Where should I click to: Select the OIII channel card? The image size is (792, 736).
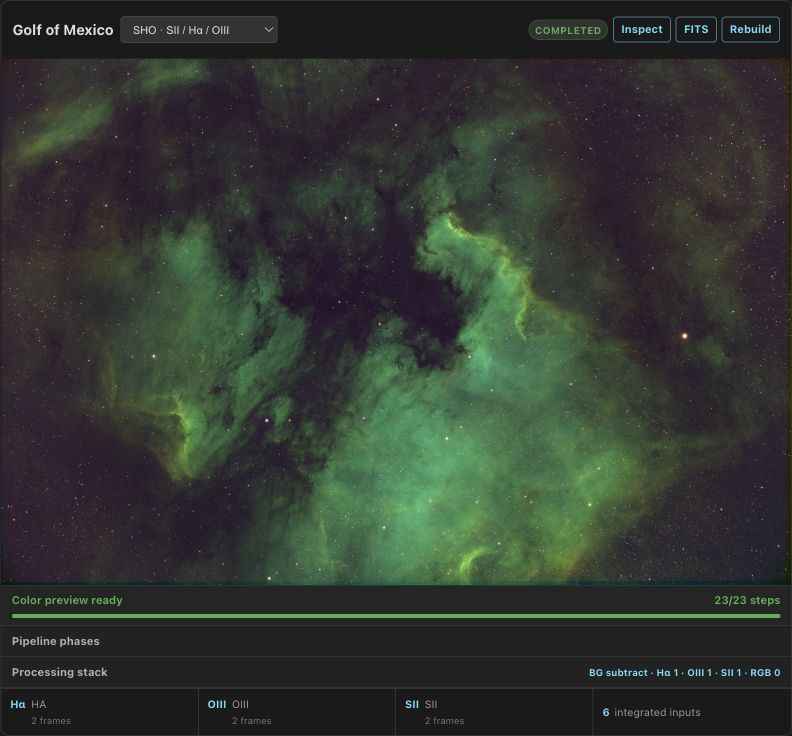[297, 712]
